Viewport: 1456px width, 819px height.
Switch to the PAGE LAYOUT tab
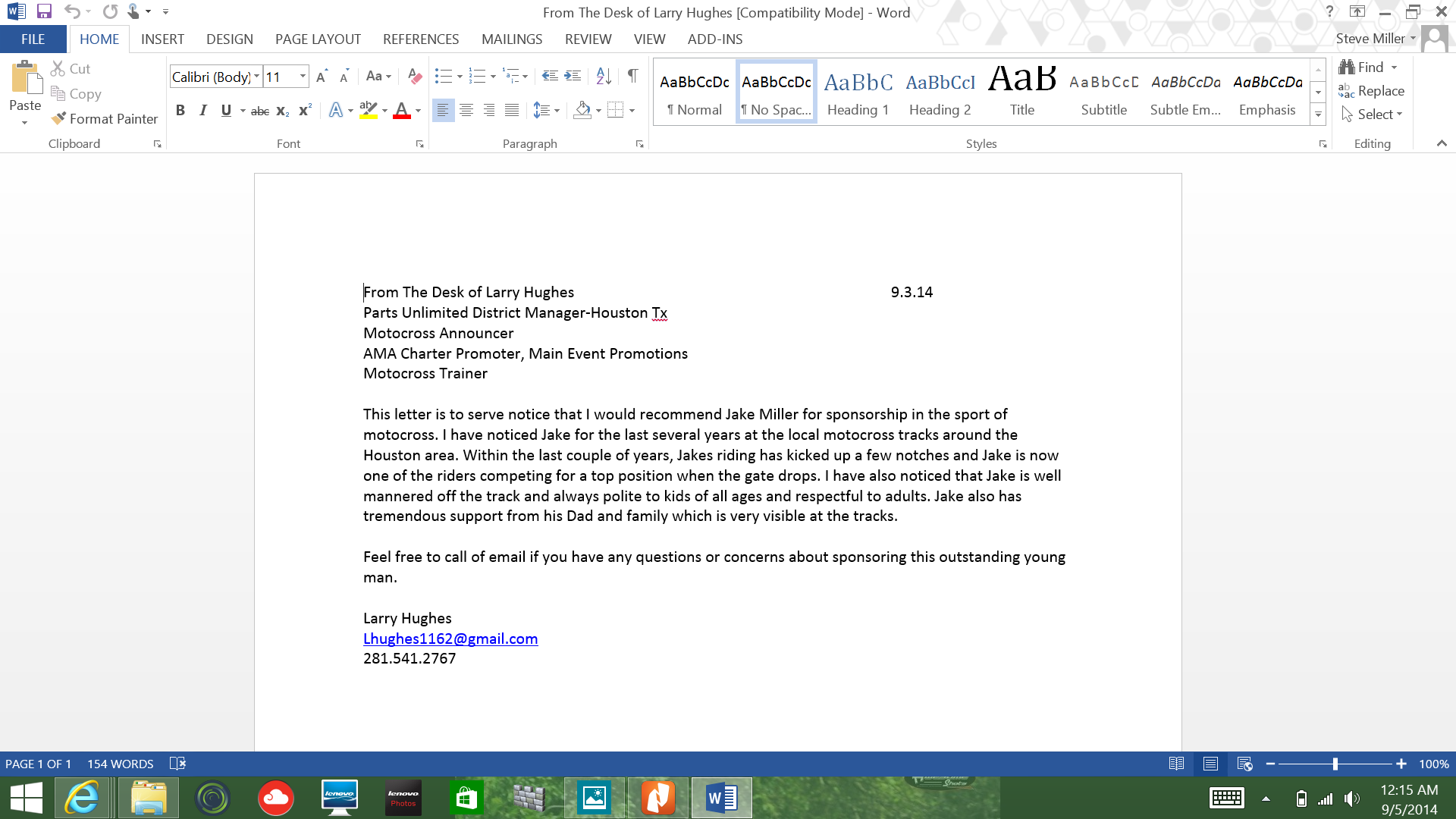(x=318, y=39)
